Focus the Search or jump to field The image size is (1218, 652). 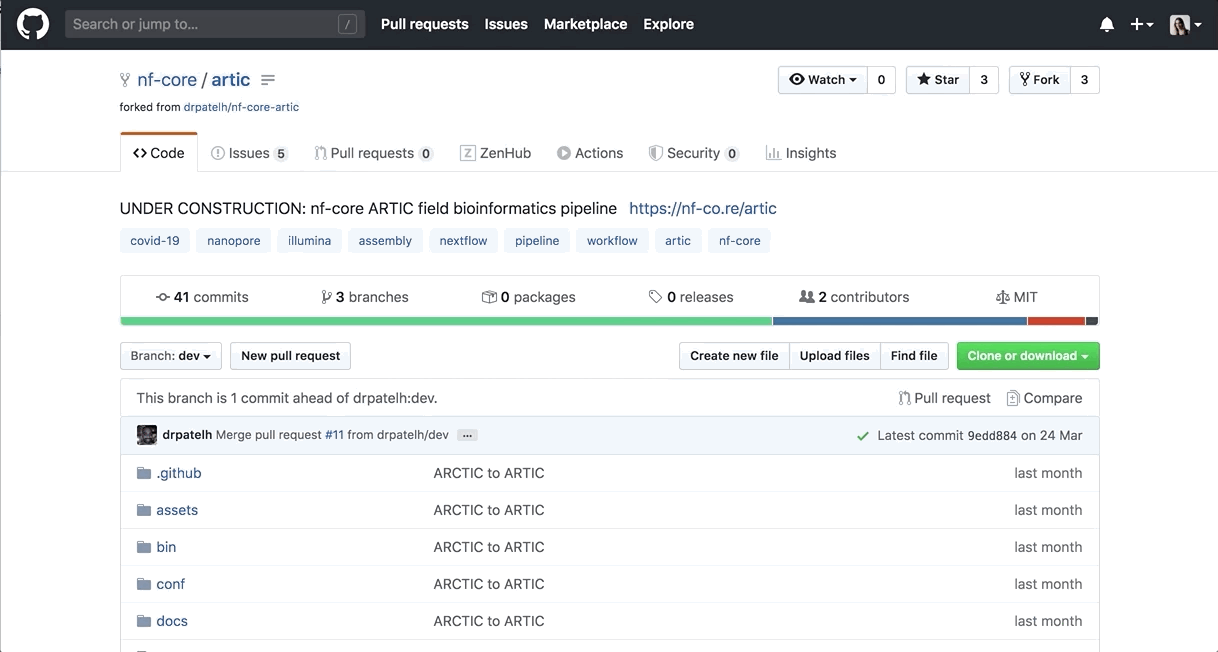[x=215, y=24]
